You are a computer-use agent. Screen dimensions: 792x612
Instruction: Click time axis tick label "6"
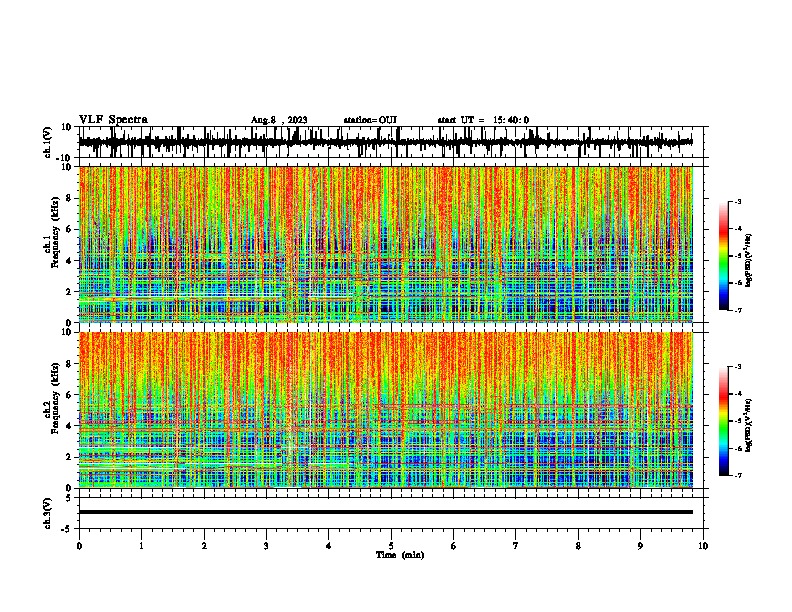454,546
